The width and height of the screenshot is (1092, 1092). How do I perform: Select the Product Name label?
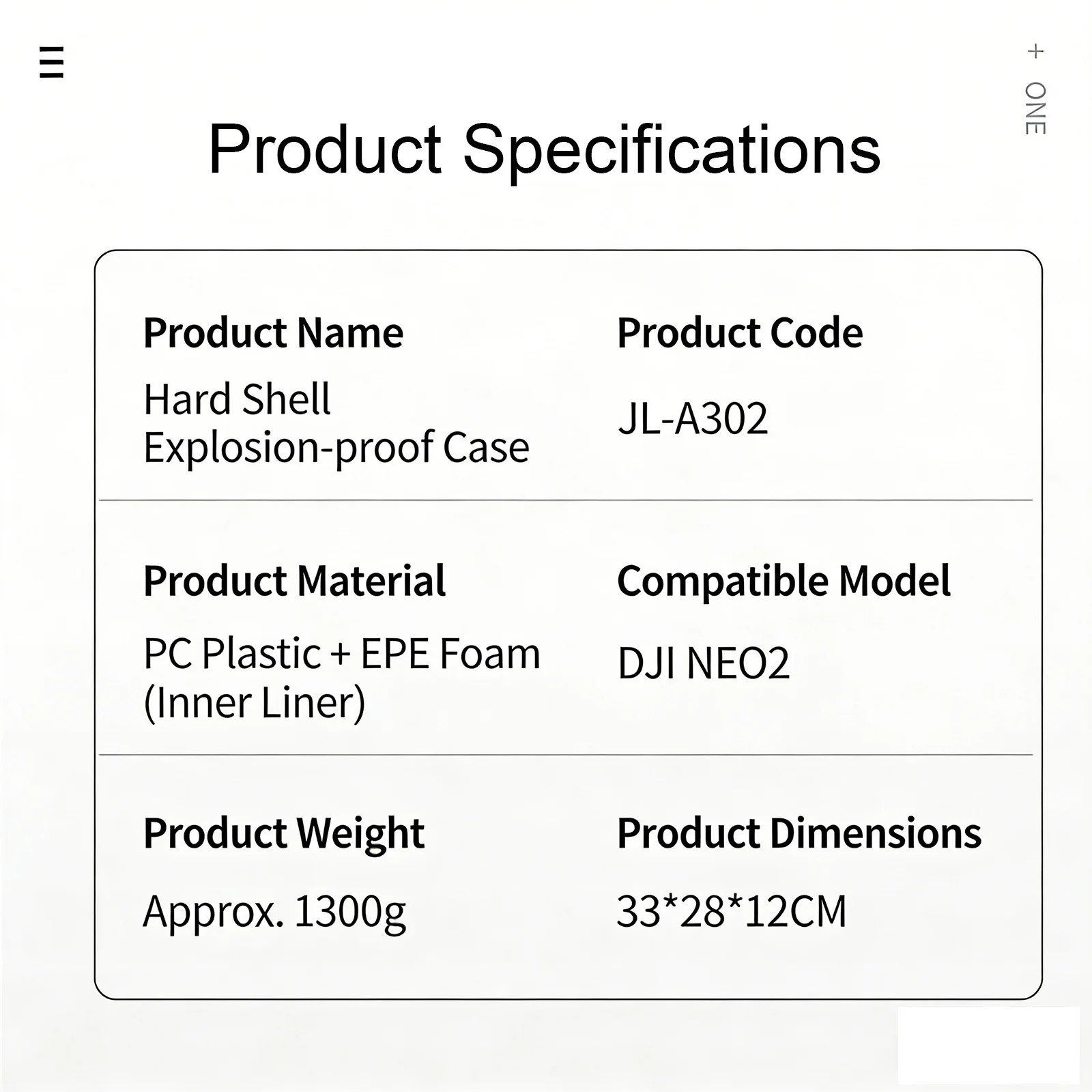(273, 333)
